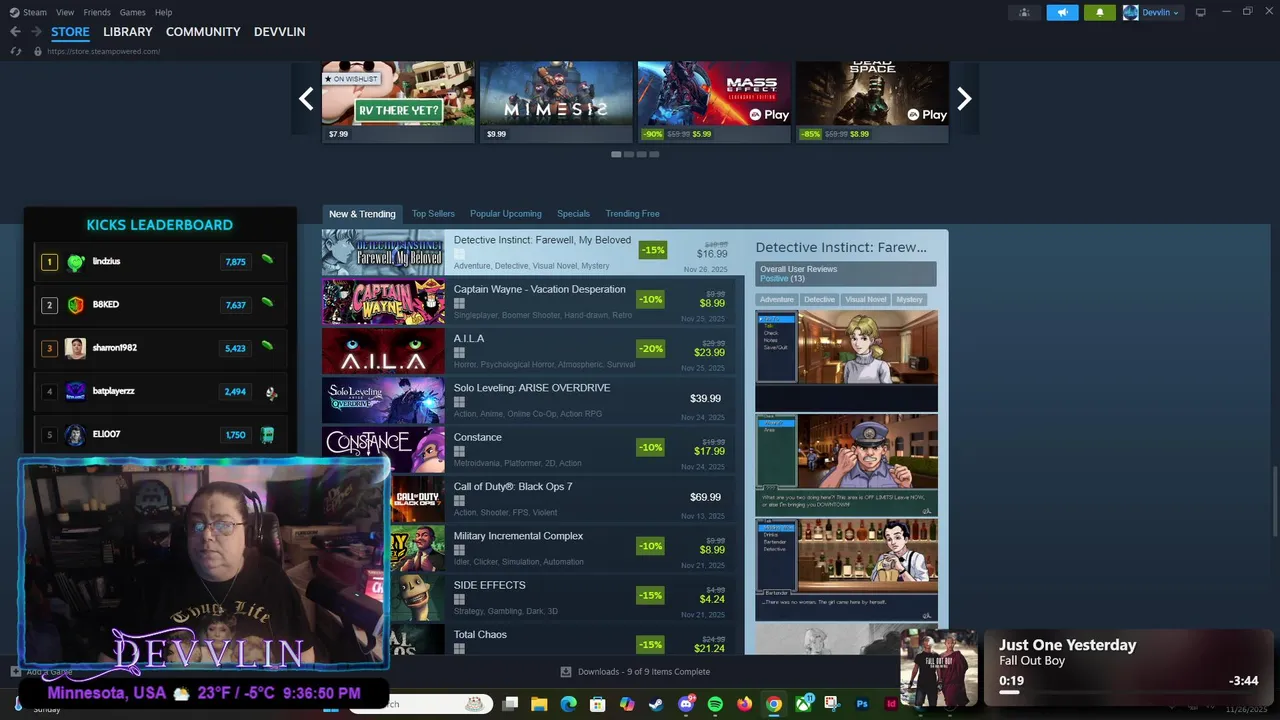Open the green notifications bell
Image resolution: width=1280 pixels, height=720 pixels.
[1099, 12]
